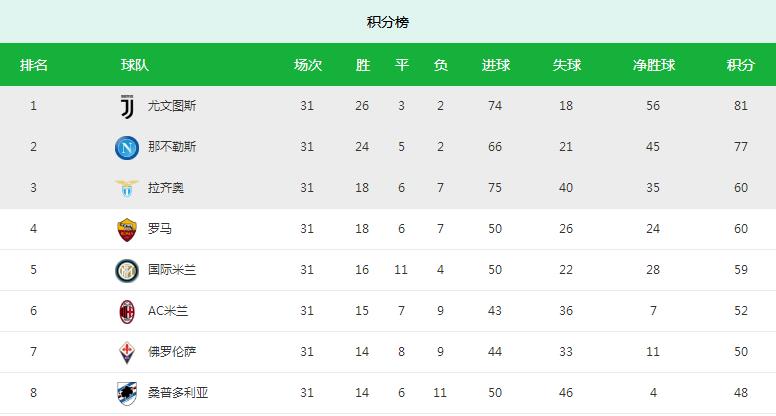Click Juventus points value 81
Screen dimensions: 776x416
740,106
